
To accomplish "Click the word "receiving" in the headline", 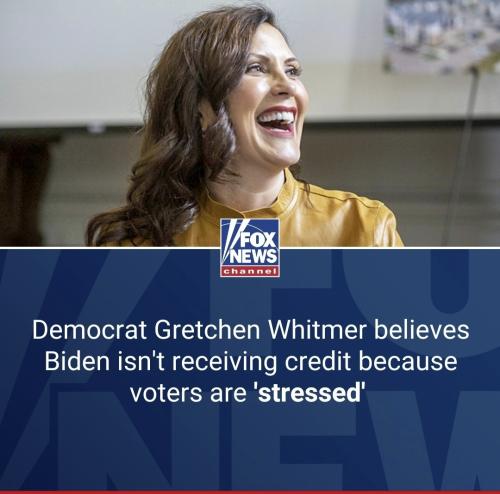I will pyautogui.click(x=224, y=363).
